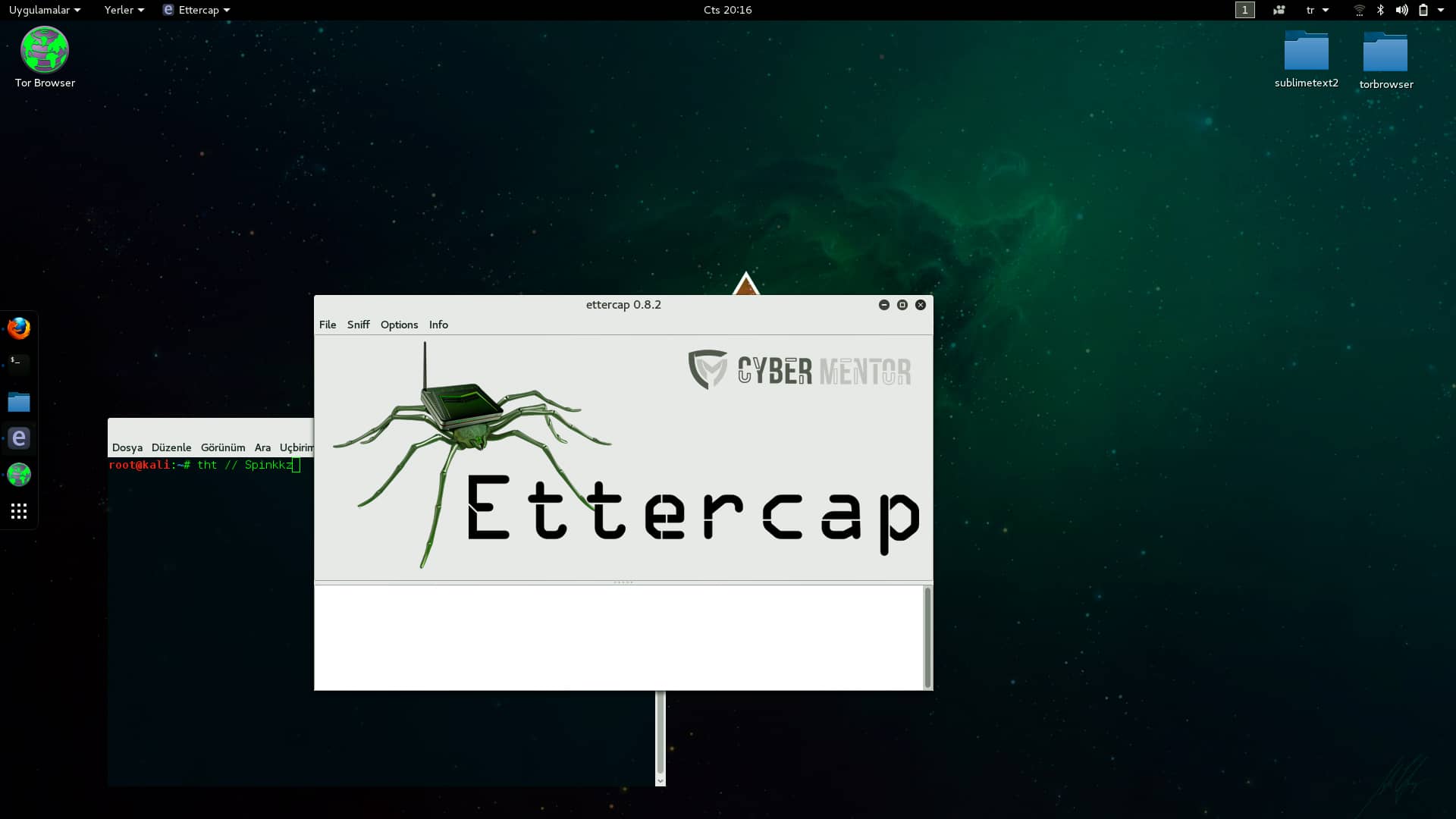
Task: Open the Files manager dock icon
Action: point(19,402)
